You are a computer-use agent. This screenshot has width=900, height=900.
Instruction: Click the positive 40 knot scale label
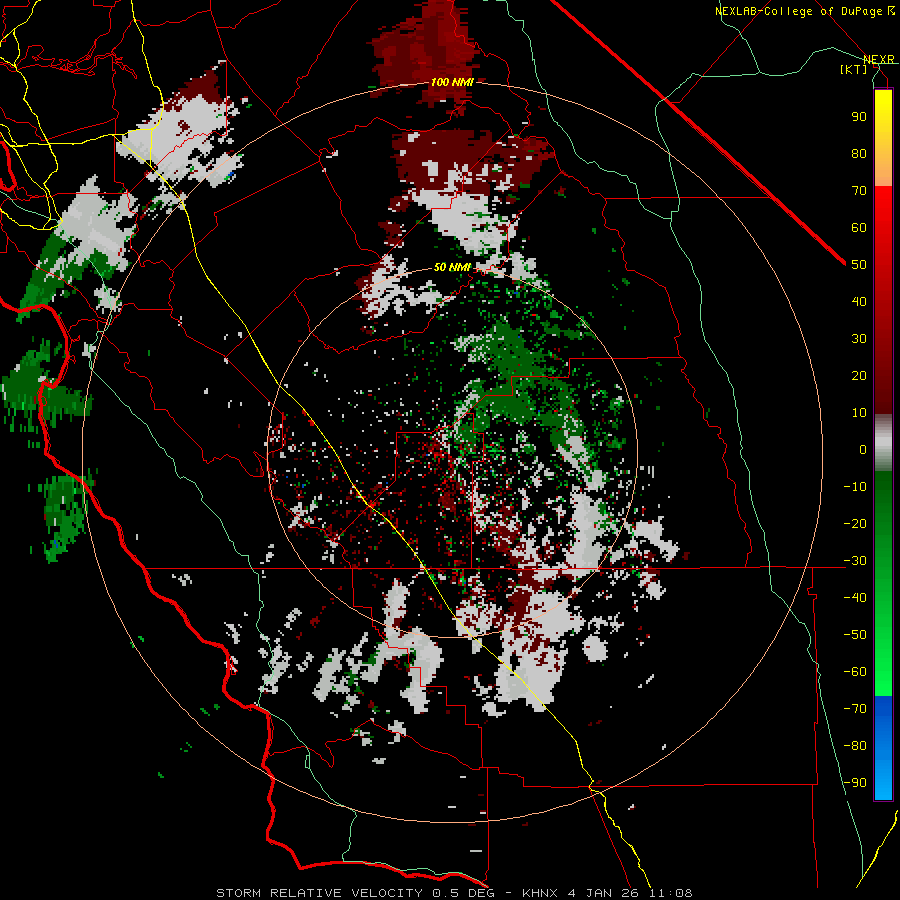click(859, 301)
